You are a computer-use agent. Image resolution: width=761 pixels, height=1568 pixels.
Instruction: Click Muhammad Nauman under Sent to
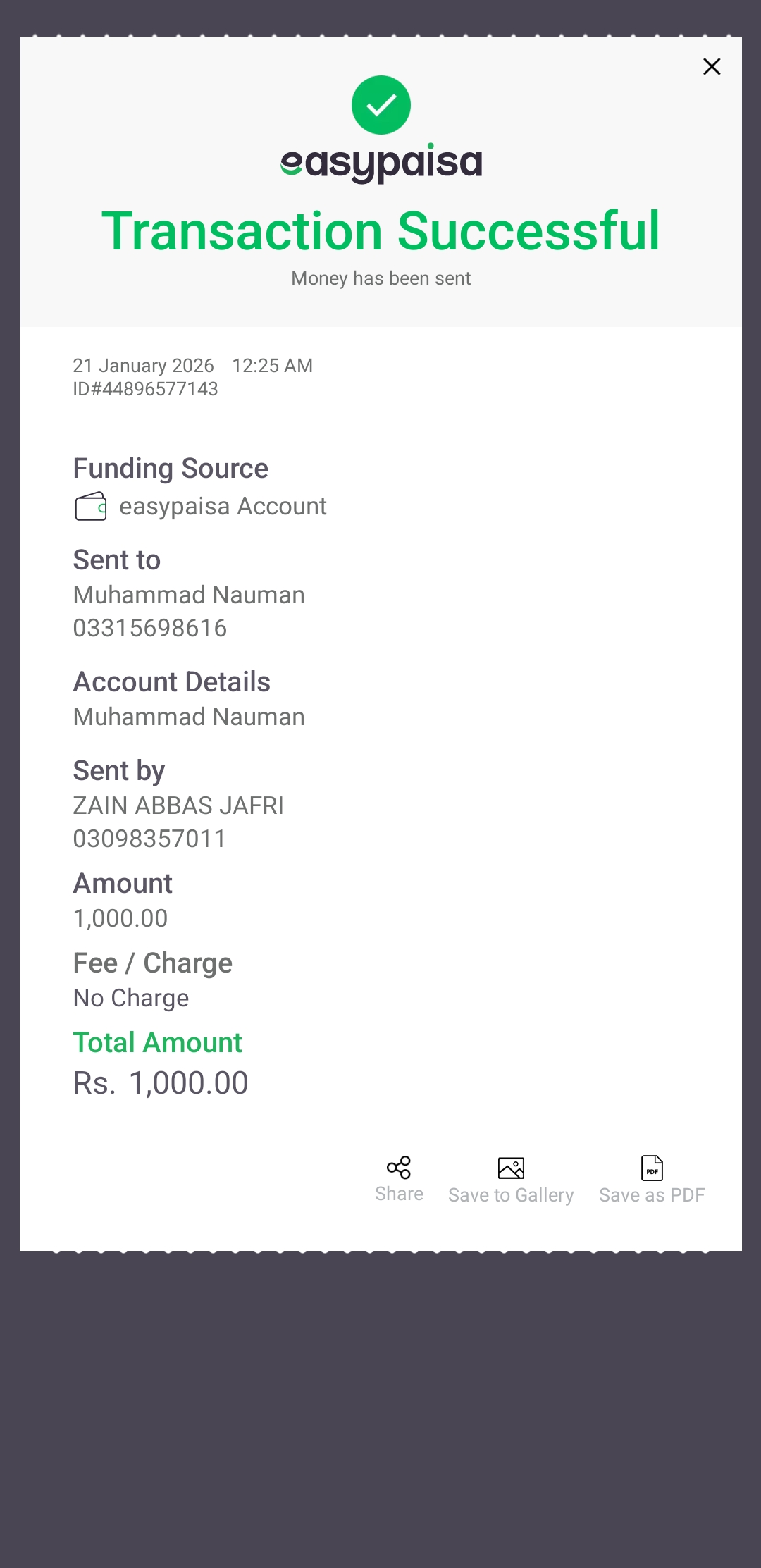point(189,595)
